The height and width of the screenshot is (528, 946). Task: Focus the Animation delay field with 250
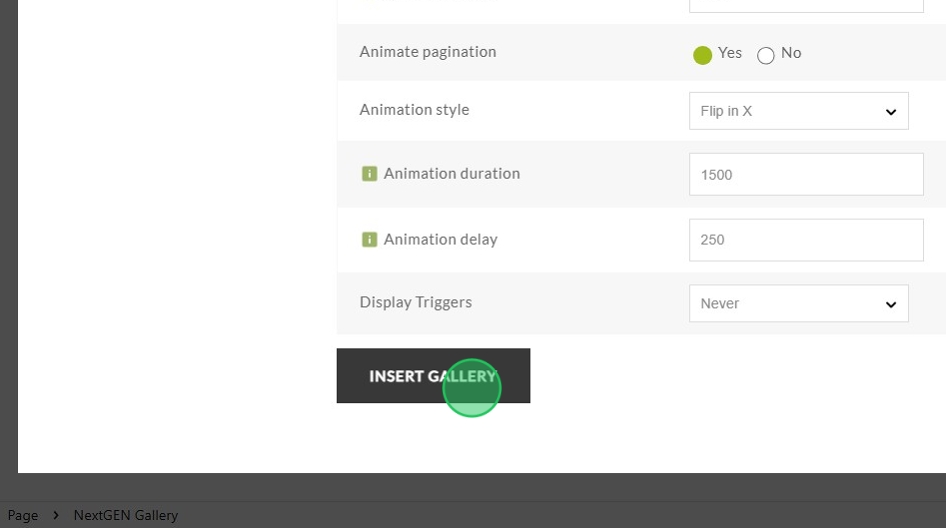806,240
